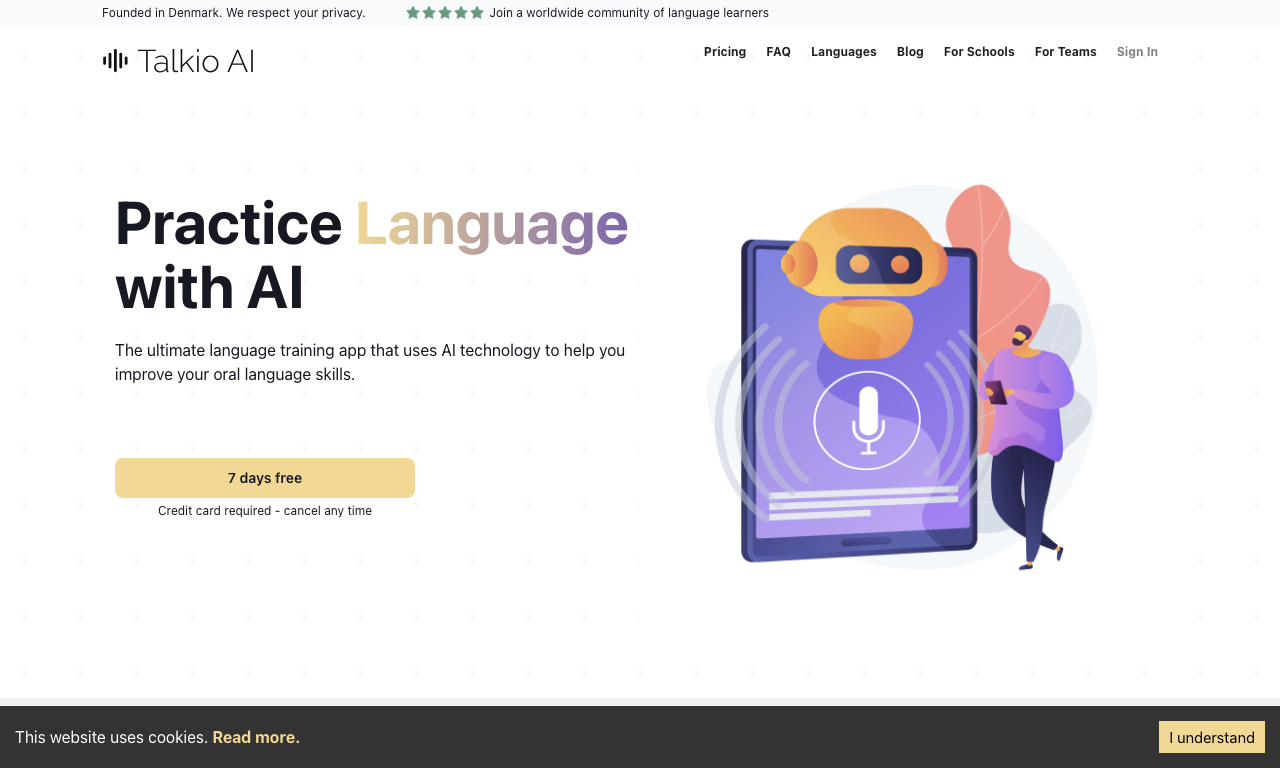Select For Teams in the navigation
The width and height of the screenshot is (1280, 768).
tap(1066, 52)
